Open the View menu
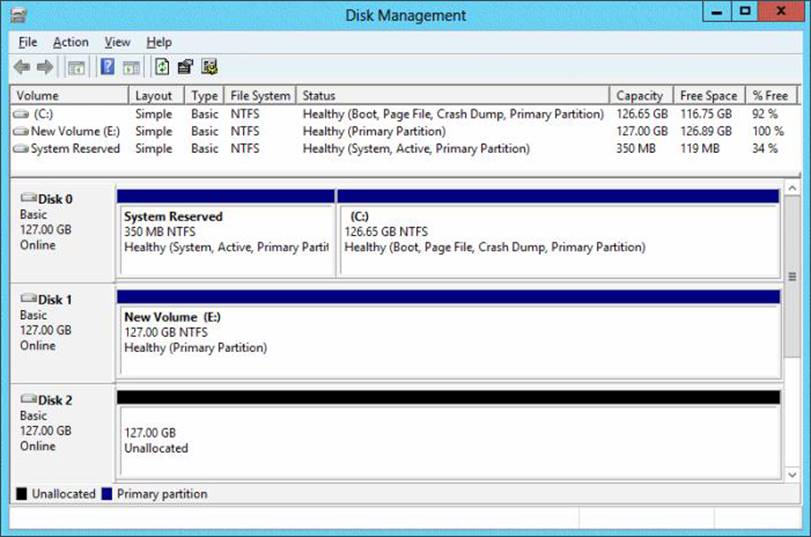 point(117,42)
